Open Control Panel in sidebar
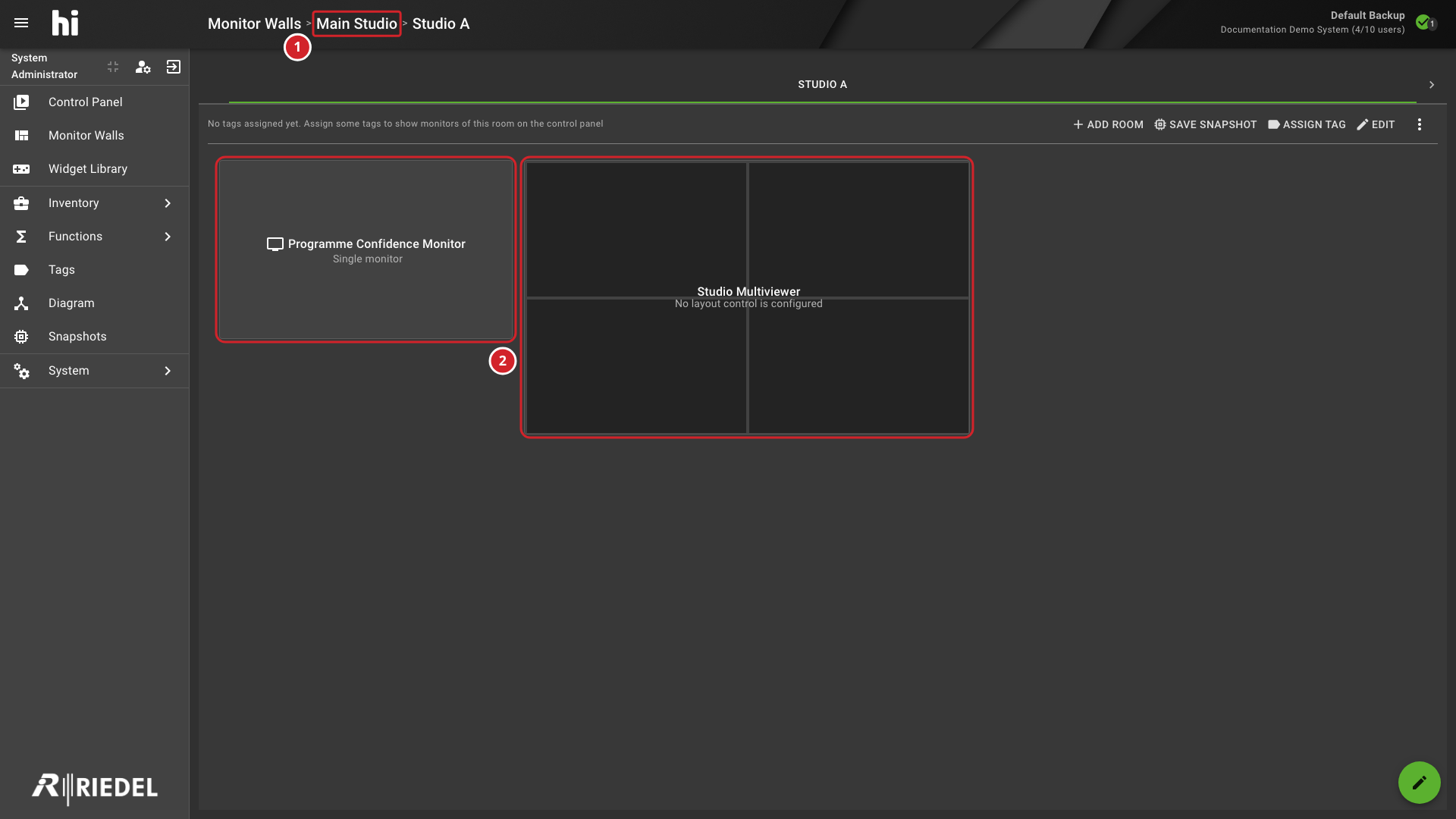 [x=95, y=102]
